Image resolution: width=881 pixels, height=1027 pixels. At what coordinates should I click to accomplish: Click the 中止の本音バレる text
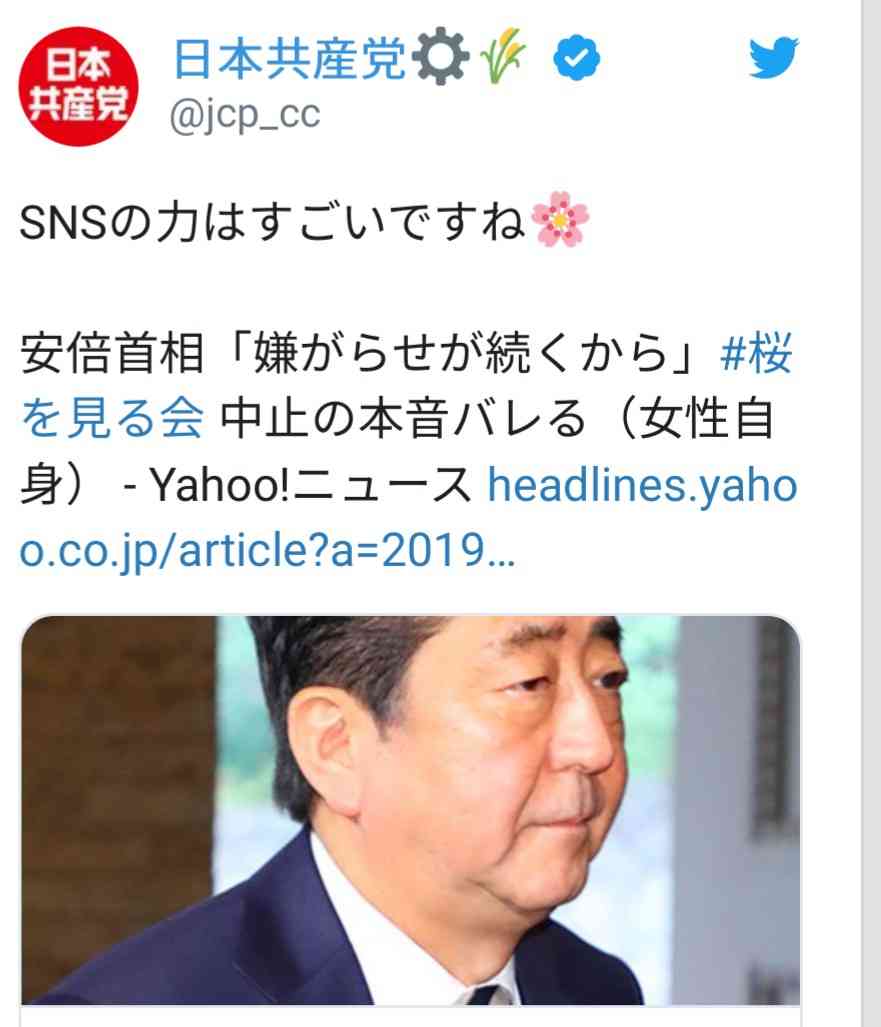[402, 419]
